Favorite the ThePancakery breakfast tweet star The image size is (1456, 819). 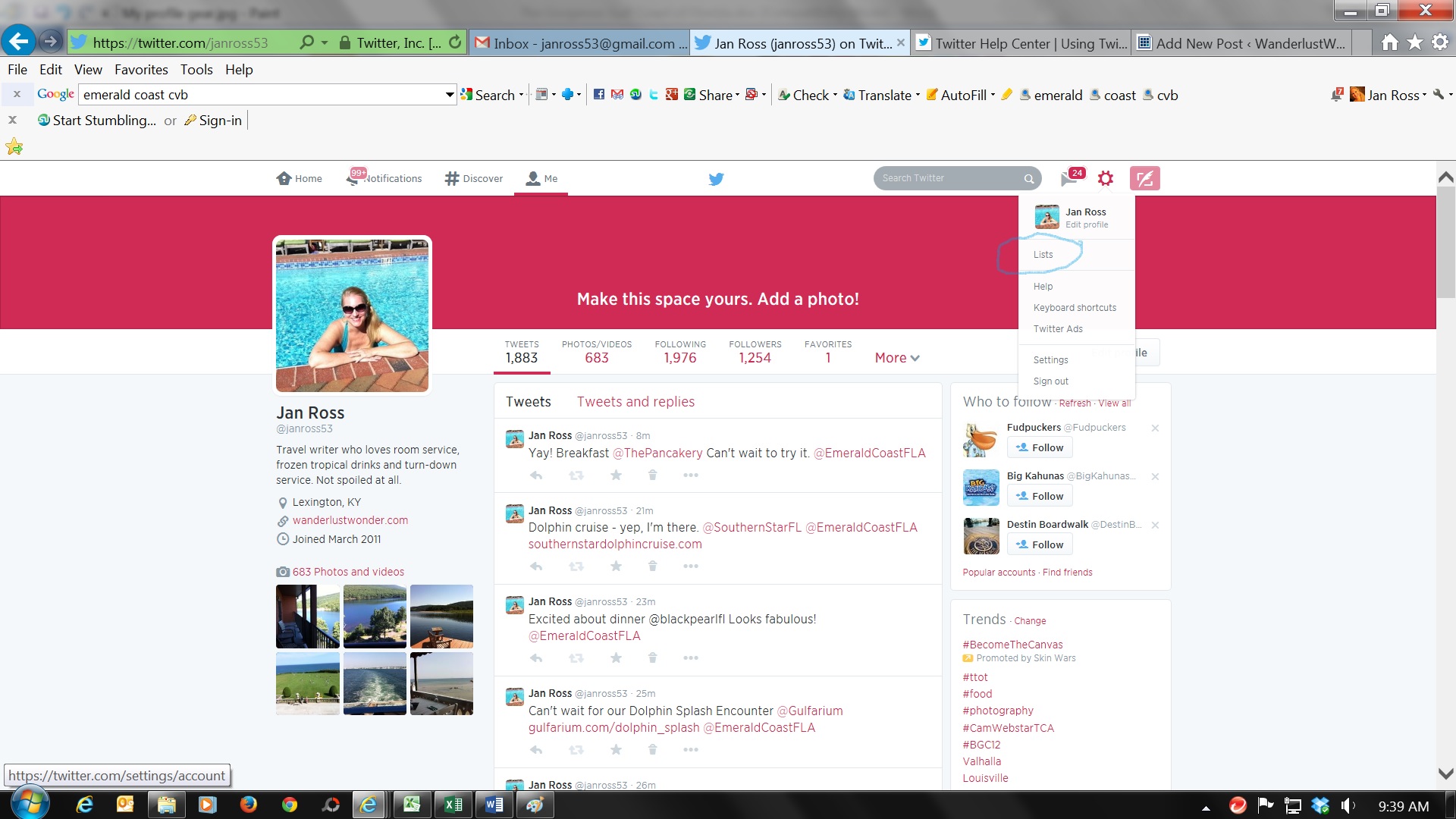point(616,475)
